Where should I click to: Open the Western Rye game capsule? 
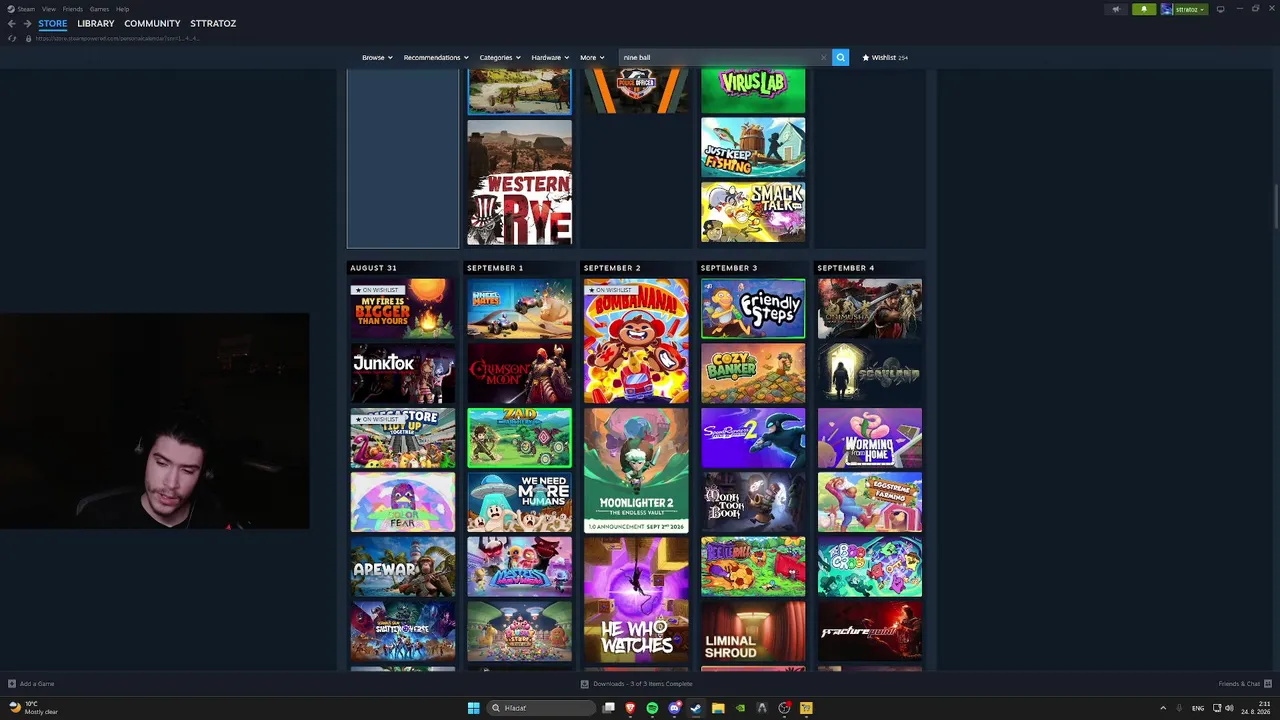click(519, 183)
